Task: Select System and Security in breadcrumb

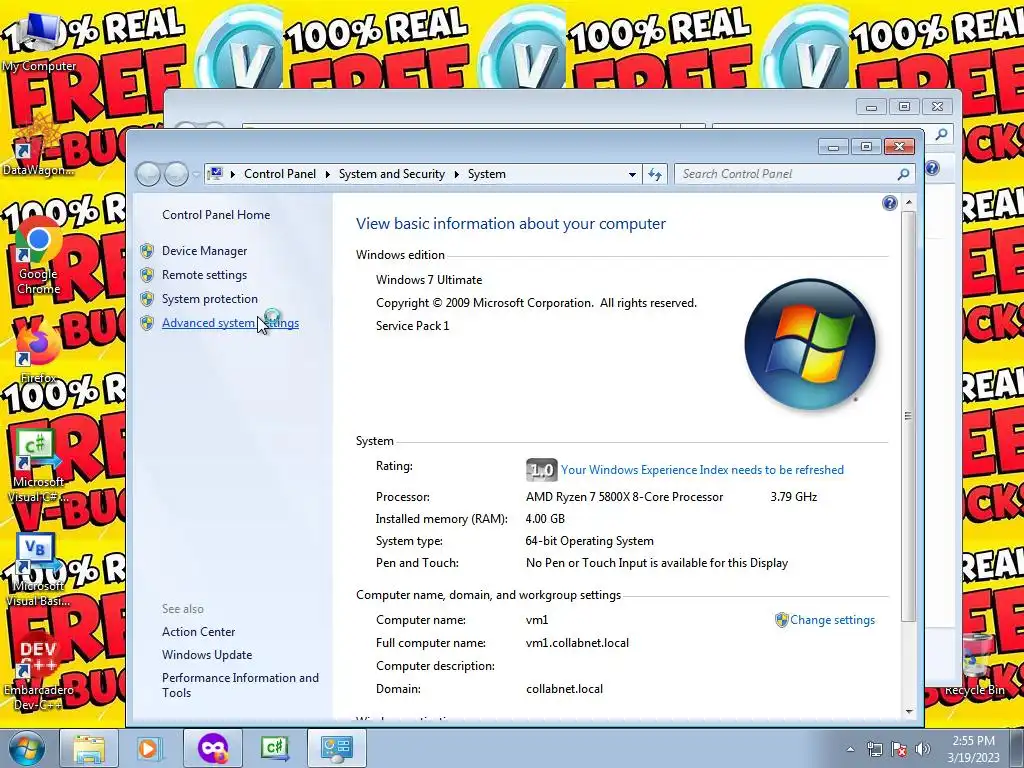Action: 391,174
